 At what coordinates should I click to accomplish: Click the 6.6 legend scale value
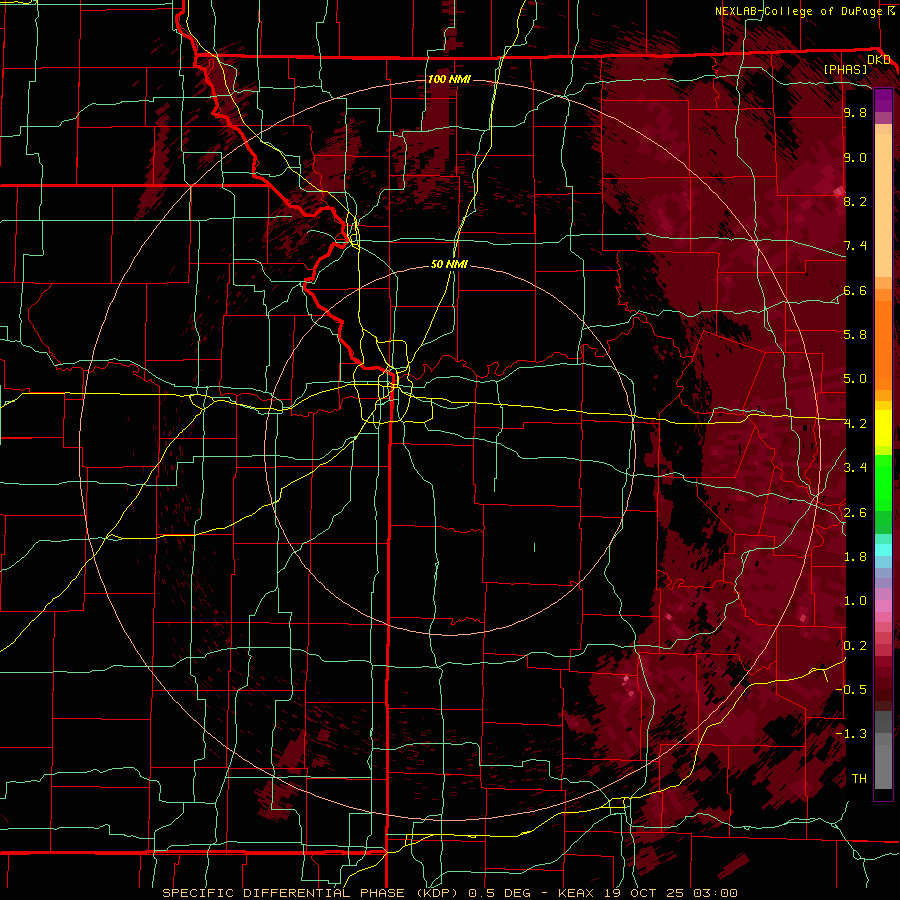point(855,290)
